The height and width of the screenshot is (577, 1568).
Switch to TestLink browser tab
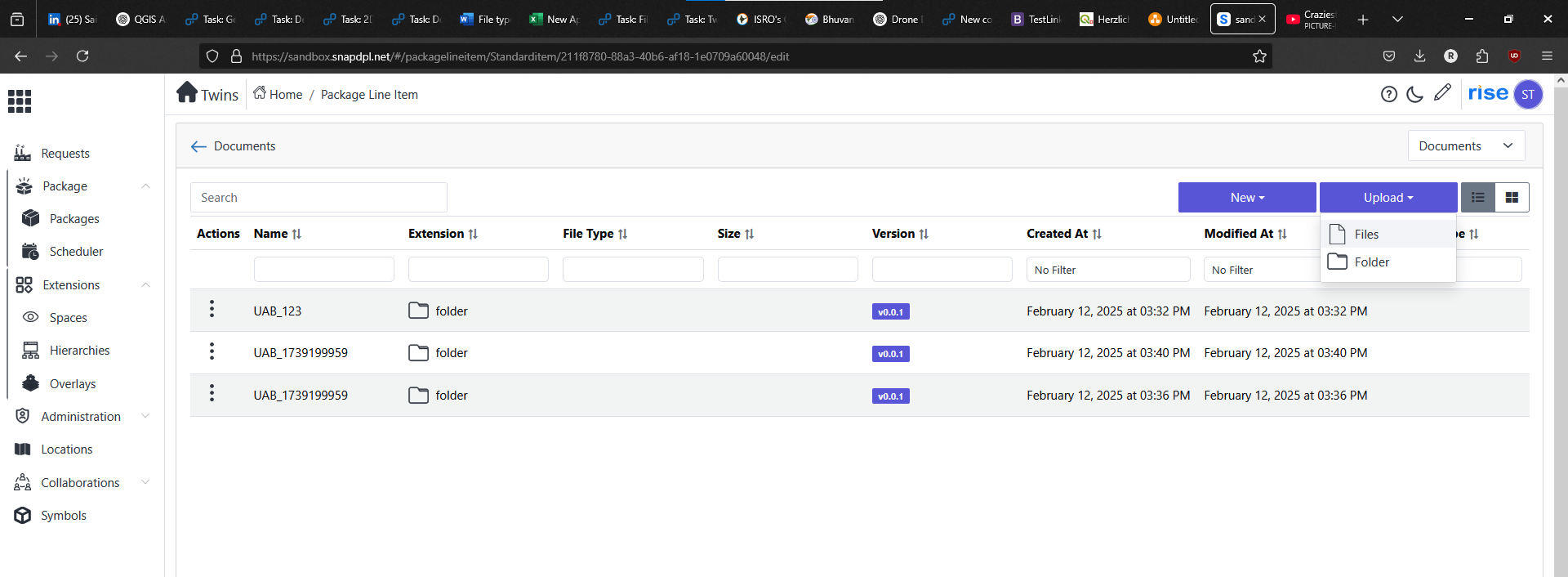(1036, 19)
